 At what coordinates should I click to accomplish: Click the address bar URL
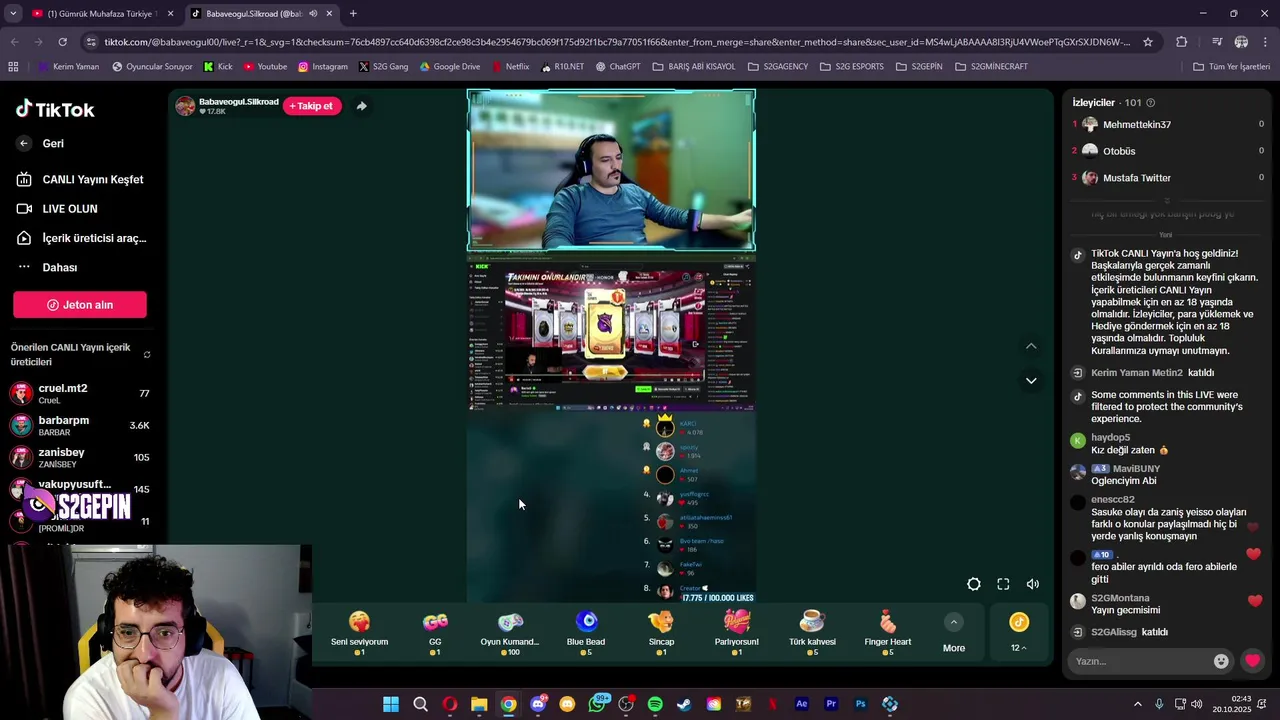pyautogui.click(x=617, y=42)
